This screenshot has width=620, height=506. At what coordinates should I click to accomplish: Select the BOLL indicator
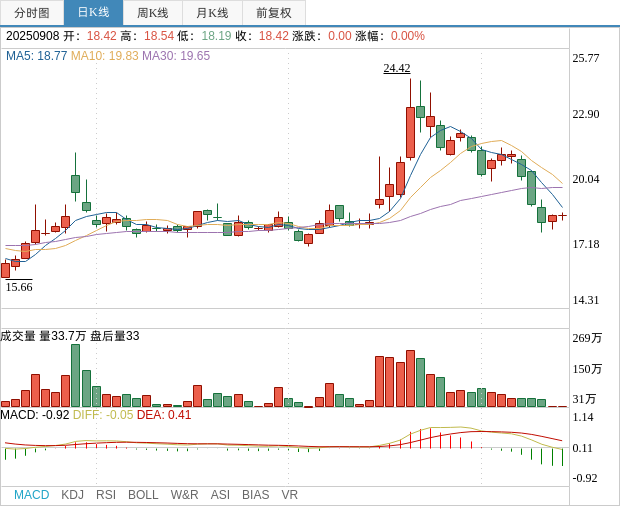(x=143, y=495)
